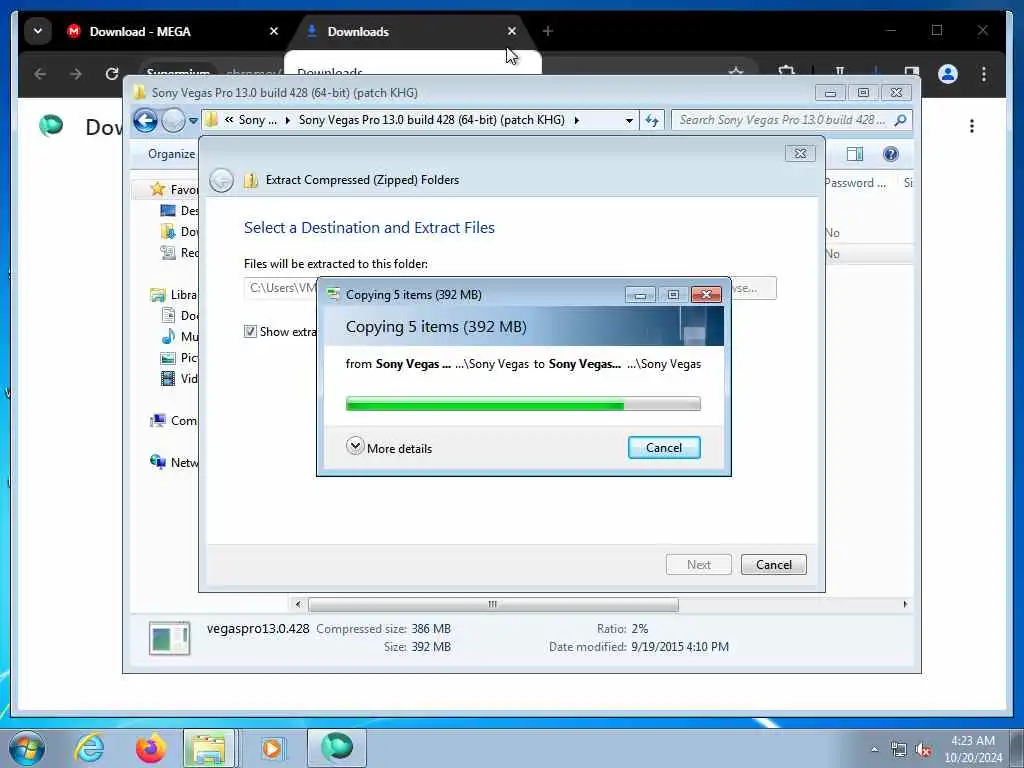Click the search magnifier icon in Explorer
This screenshot has width=1024, height=768.
click(901, 120)
